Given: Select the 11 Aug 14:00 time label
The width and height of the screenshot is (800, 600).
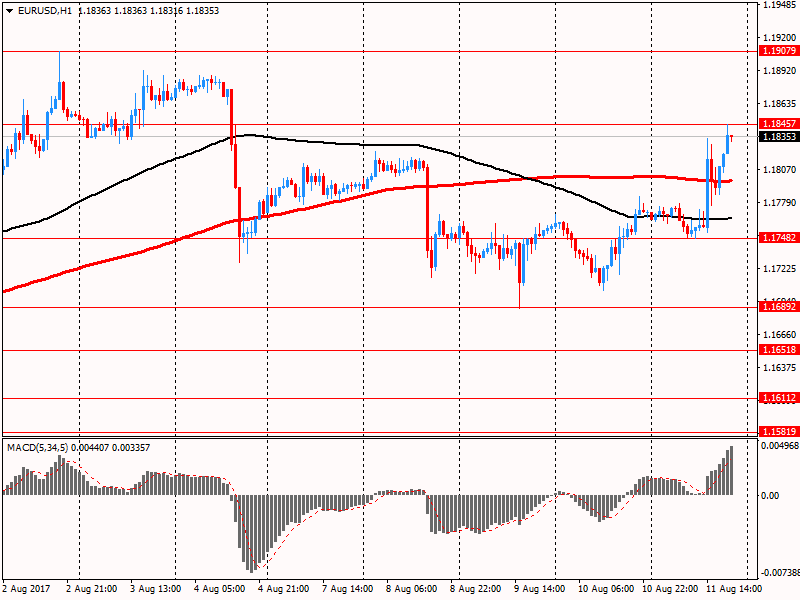Looking at the screenshot, I should pyautogui.click(x=734, y=589).
